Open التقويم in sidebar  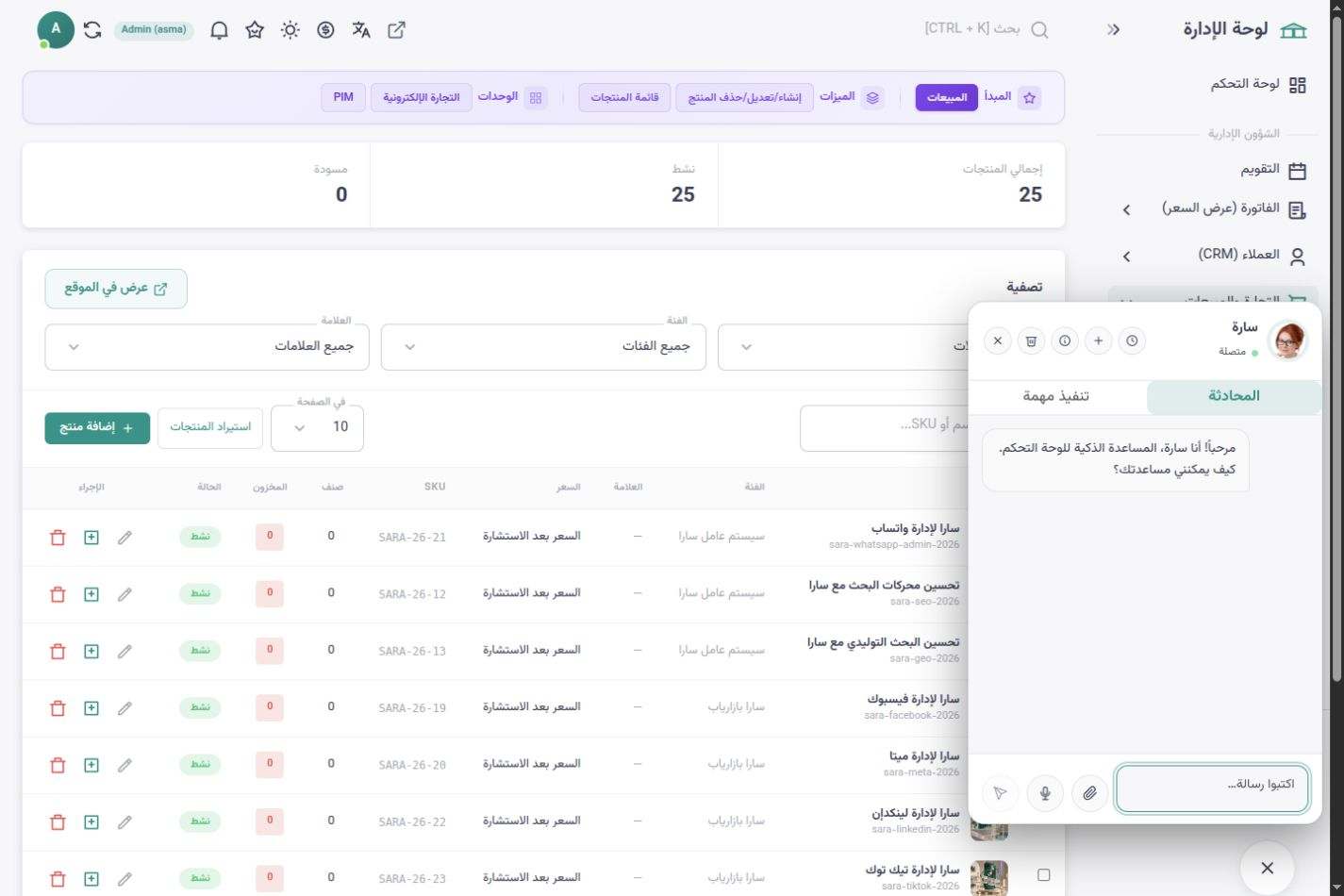pos(1216,170)
